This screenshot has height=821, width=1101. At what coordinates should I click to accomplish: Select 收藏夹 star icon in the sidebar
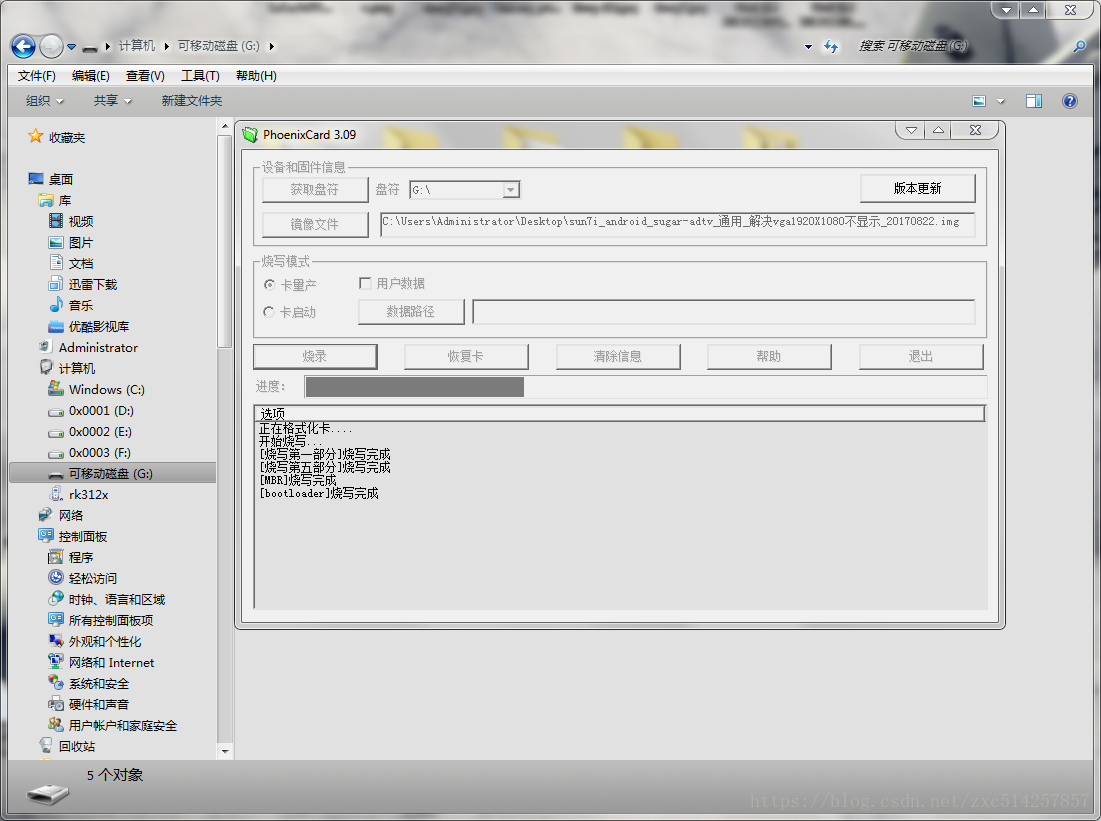tap(35, 136)
